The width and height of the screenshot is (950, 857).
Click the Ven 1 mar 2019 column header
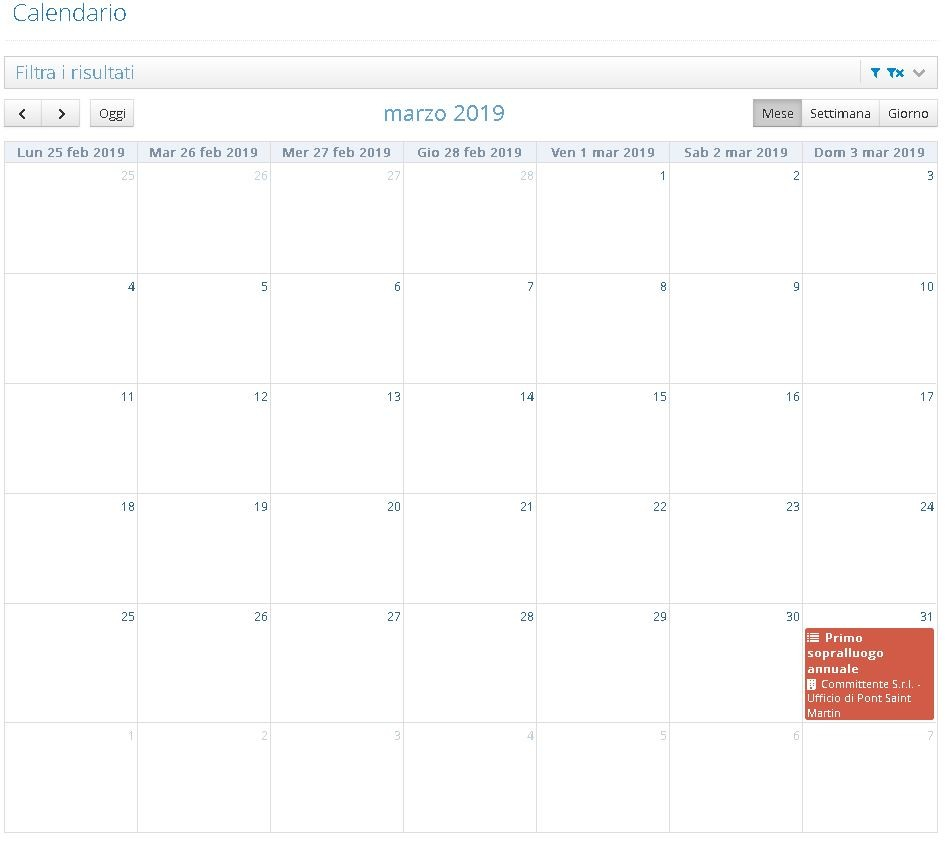pos(603,153)
